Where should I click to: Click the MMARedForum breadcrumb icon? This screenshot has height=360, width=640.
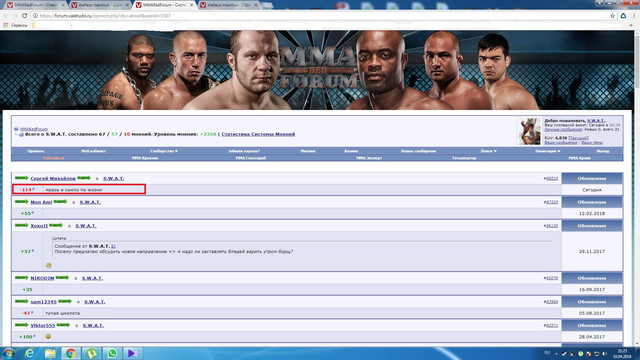(x=16, y=129)
